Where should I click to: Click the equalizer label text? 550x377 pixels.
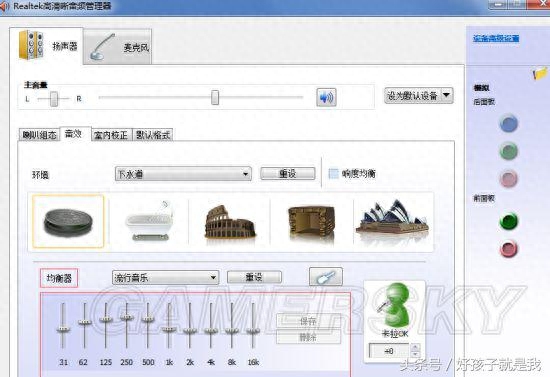coord(59,278)
